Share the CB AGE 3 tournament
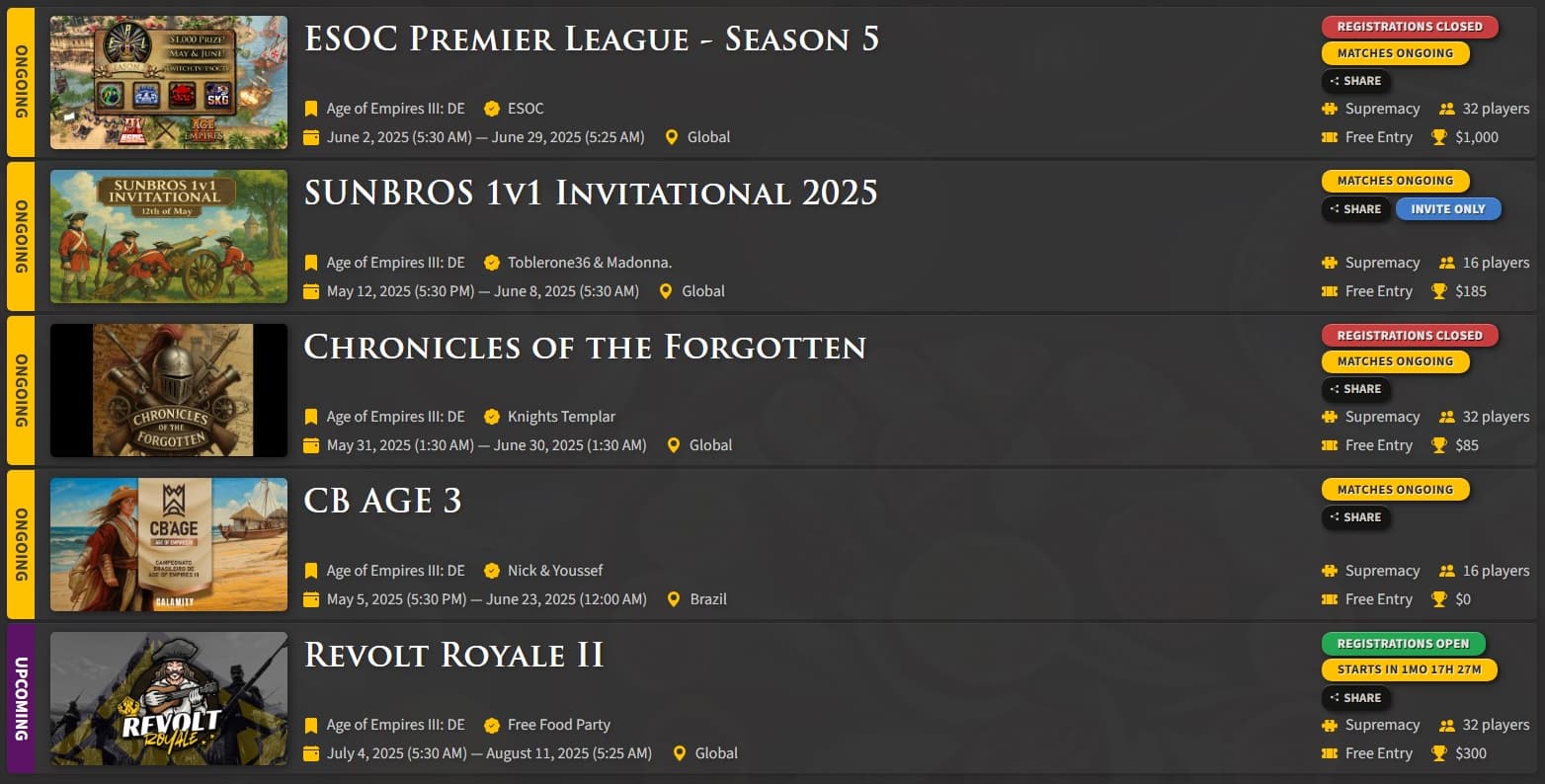This screenshot has width=1545, height=784. [1356, 517]
